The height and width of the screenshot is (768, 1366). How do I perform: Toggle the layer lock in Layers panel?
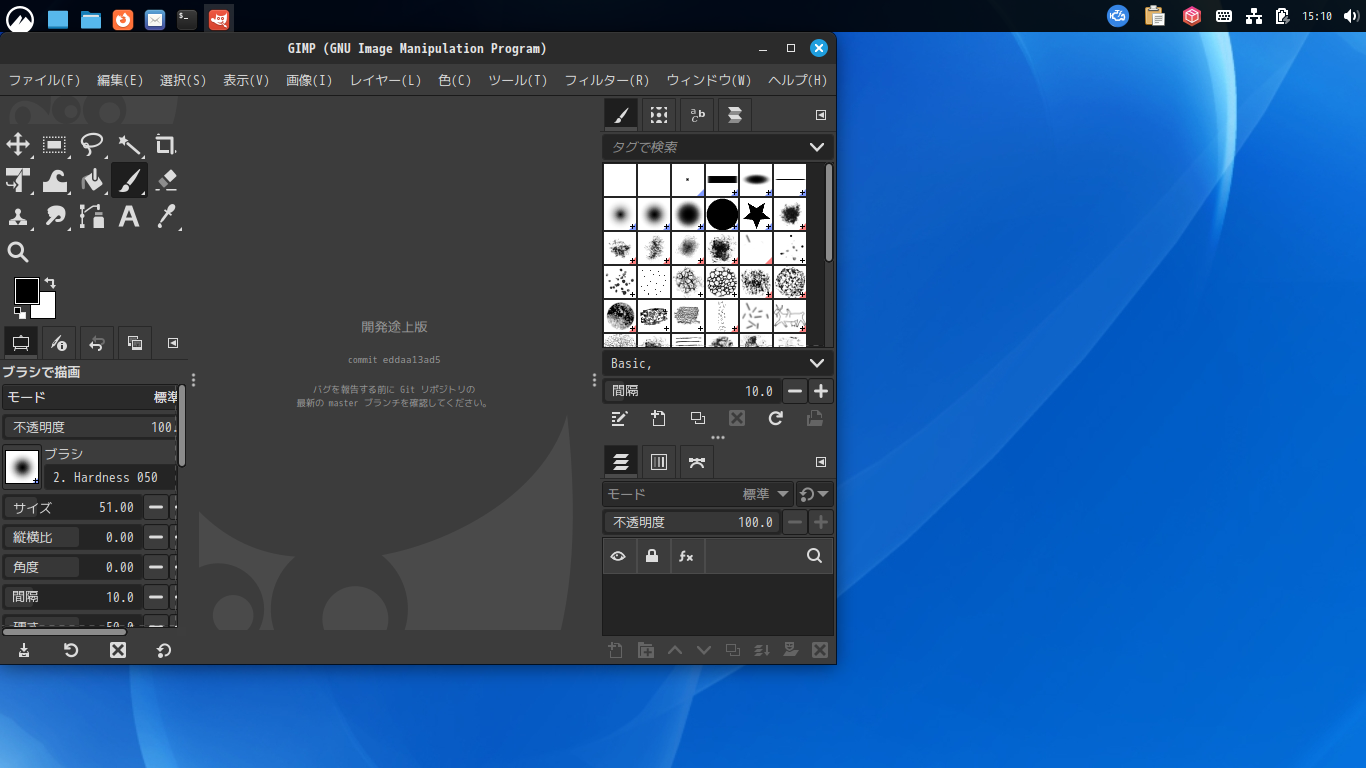(652, 556)
